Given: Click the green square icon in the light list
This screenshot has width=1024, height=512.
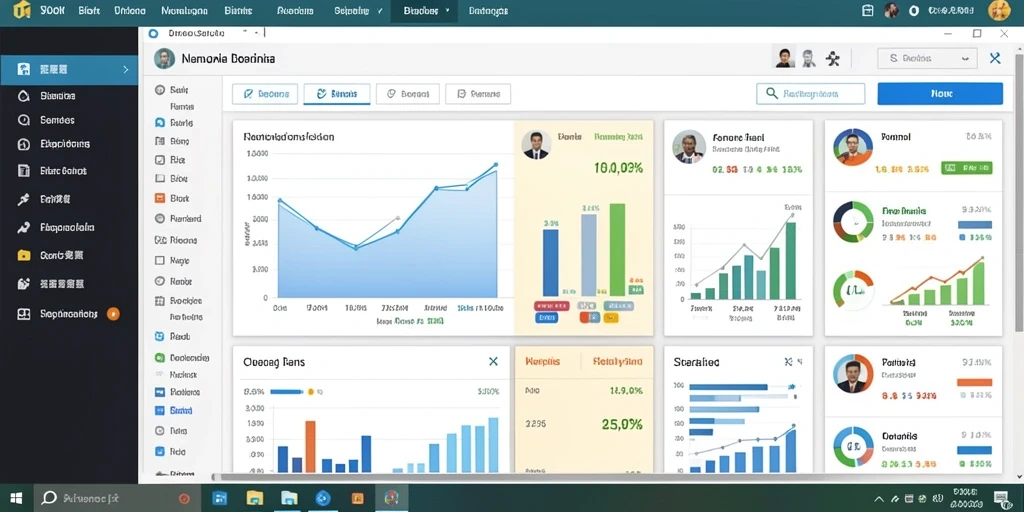Looking at the screenshot, I should [x=159, y=358].
